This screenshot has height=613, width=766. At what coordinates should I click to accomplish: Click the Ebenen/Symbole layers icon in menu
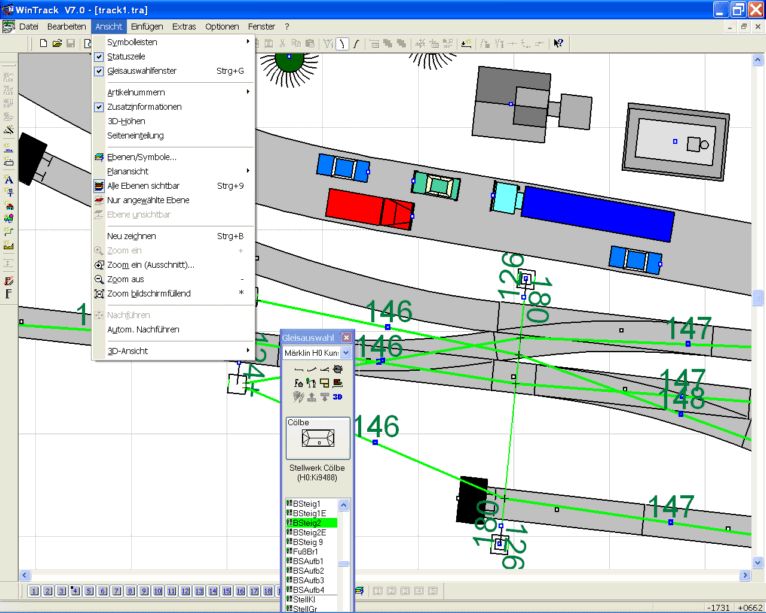[x=99, y=157]
